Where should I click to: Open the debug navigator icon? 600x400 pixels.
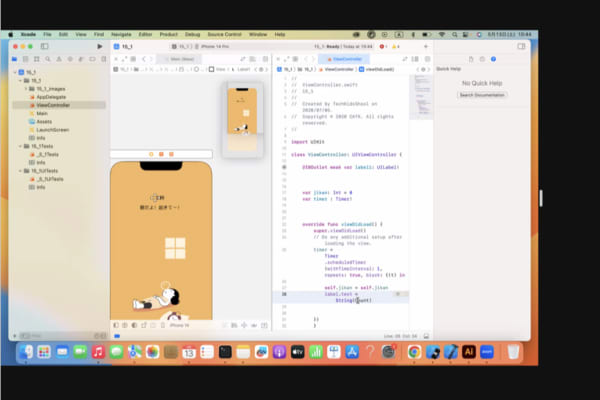coord(81,59)
